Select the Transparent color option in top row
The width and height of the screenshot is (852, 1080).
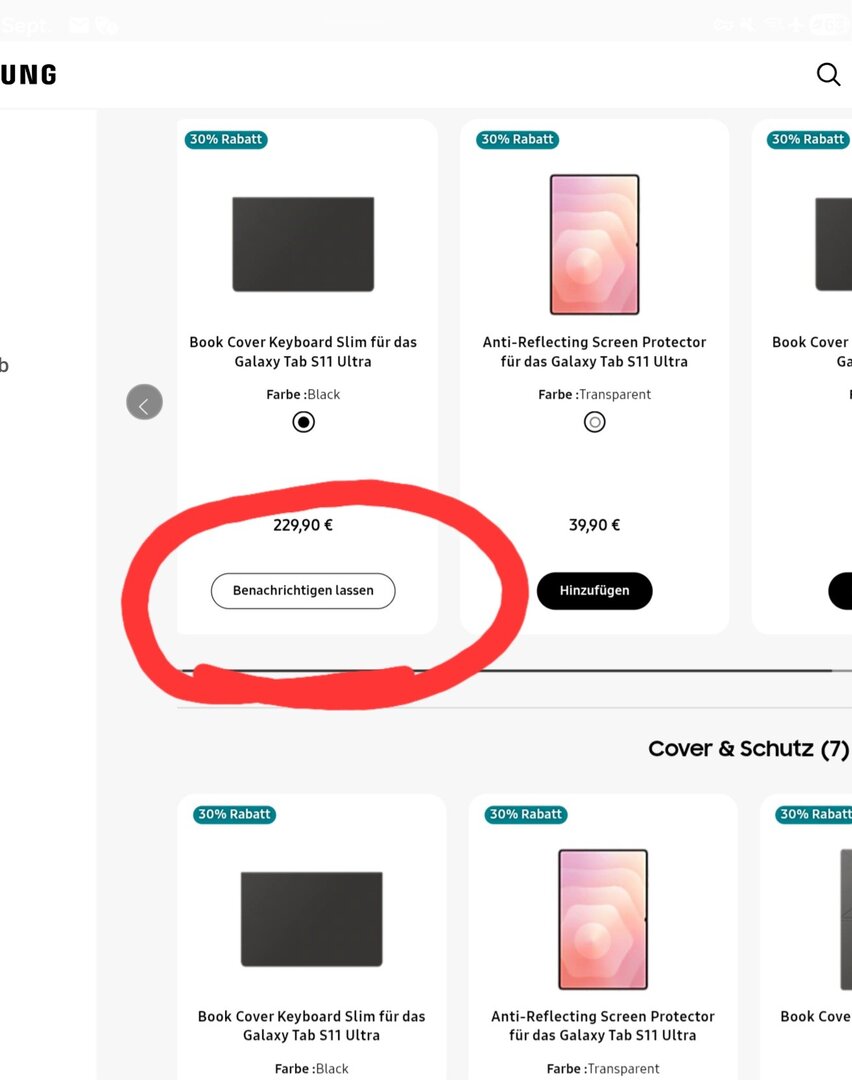pos(595,422)
